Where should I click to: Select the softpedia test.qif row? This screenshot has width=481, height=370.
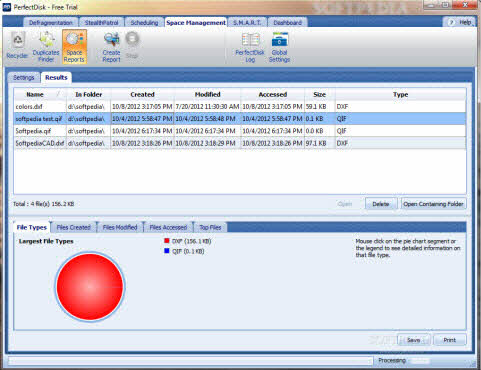pos(240,119)
